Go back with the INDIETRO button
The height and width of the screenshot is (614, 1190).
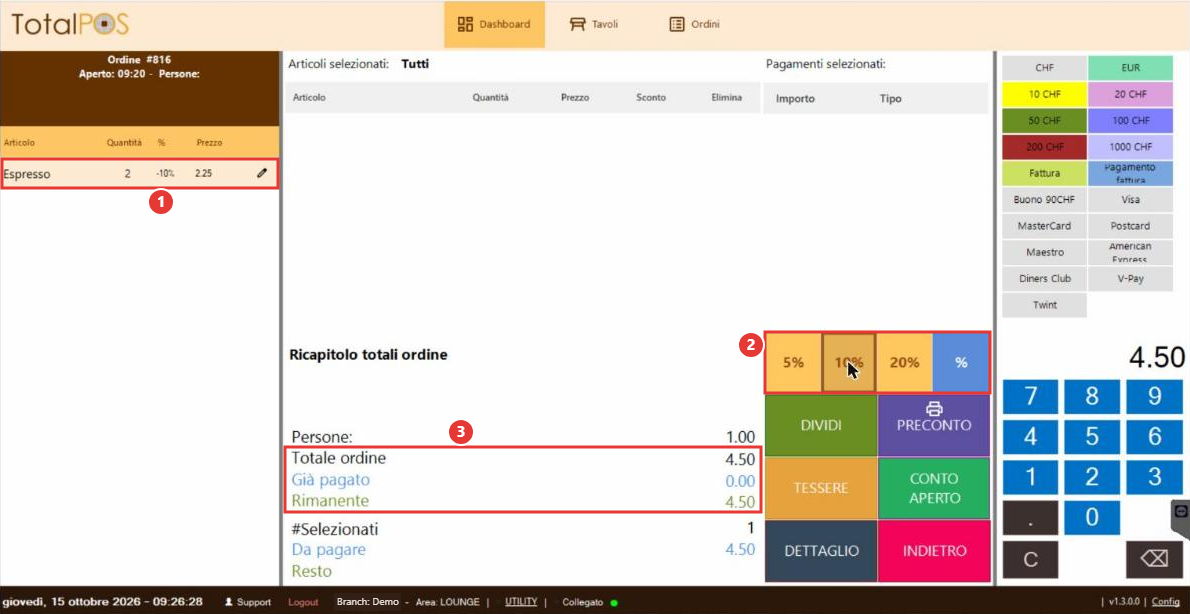point(934,551)
